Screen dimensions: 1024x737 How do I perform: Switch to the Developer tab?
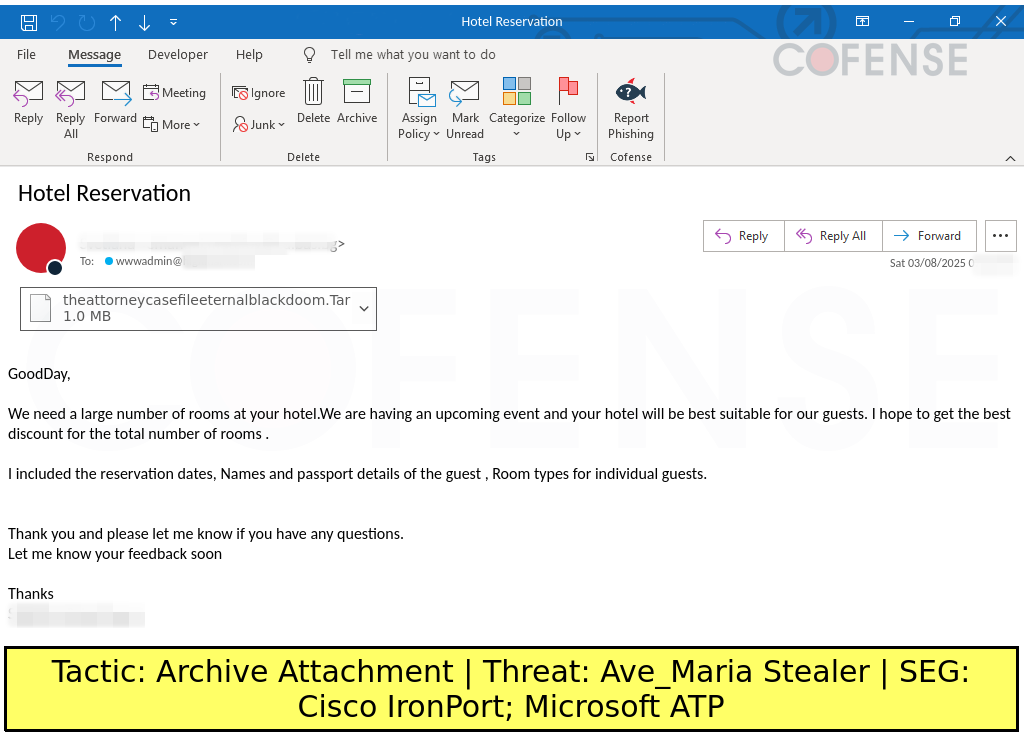click(x=178, y=55)
